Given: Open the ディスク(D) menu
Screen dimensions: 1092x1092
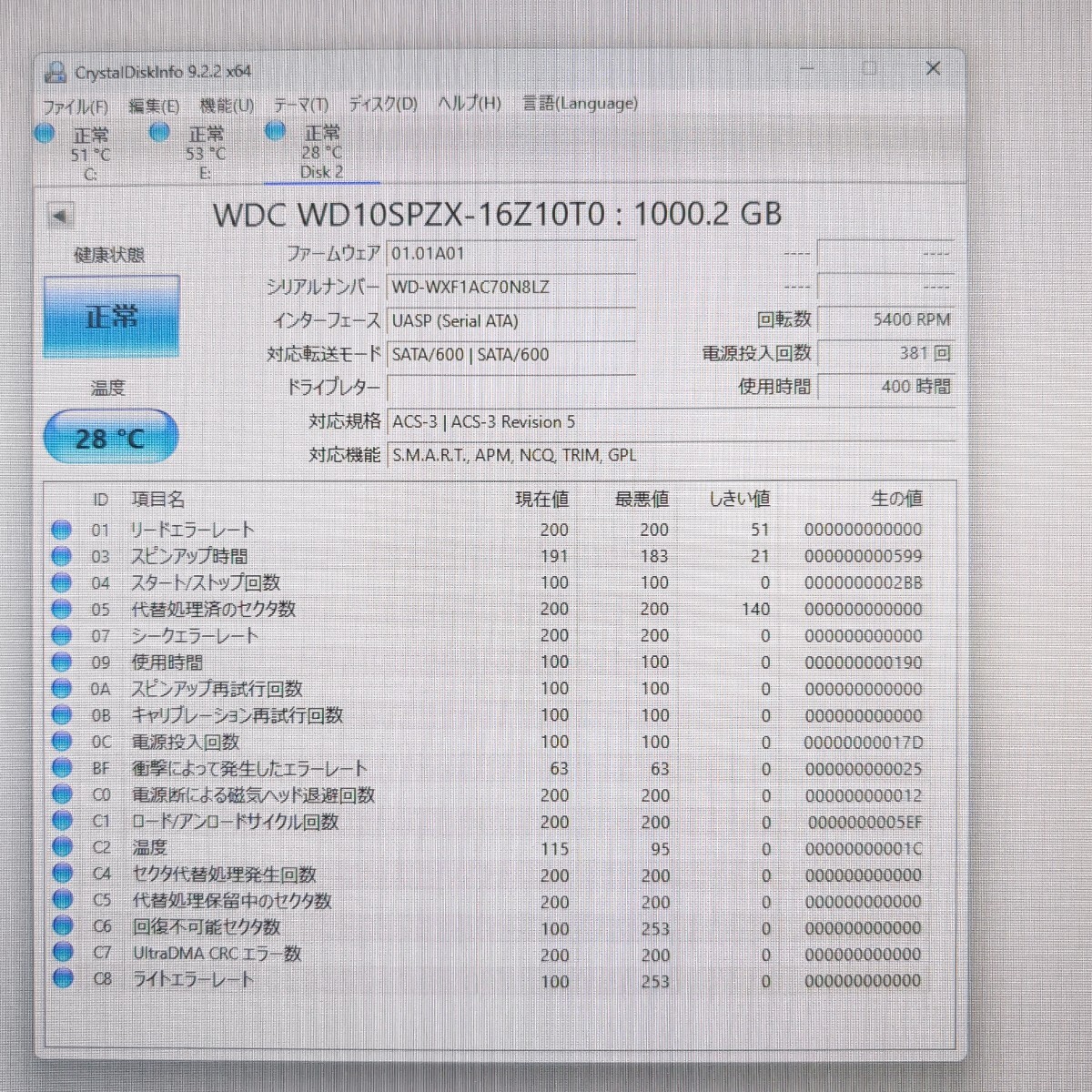Looking at the screenshot, I should click(382, 104).
